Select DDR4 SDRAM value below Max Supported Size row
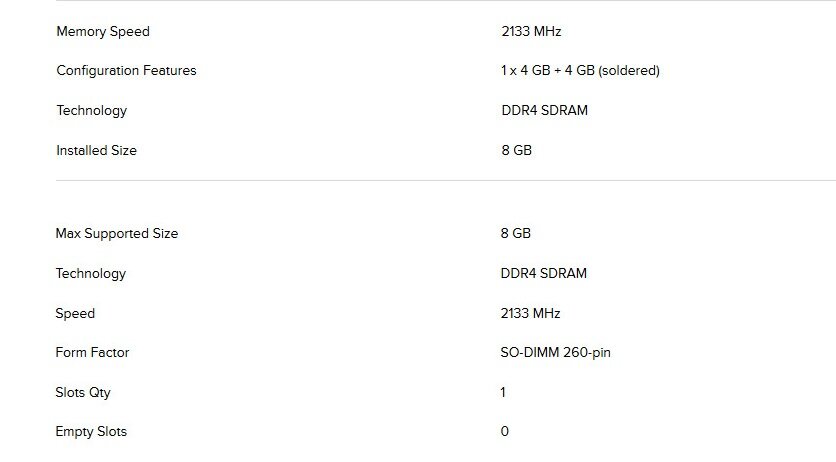 (543, 273)
